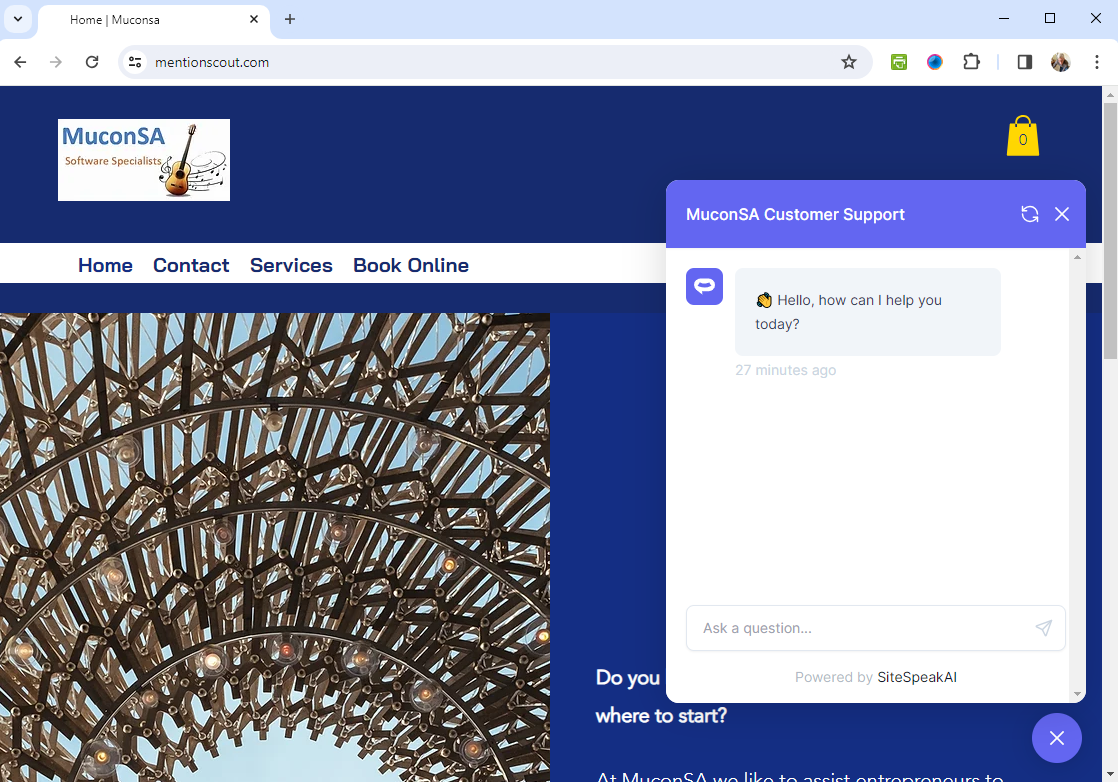Image resolution: width=1118 pixels, height=782 pixels.
Task: Open the browser extensions puzzle icon
Action: coord(971,62)
